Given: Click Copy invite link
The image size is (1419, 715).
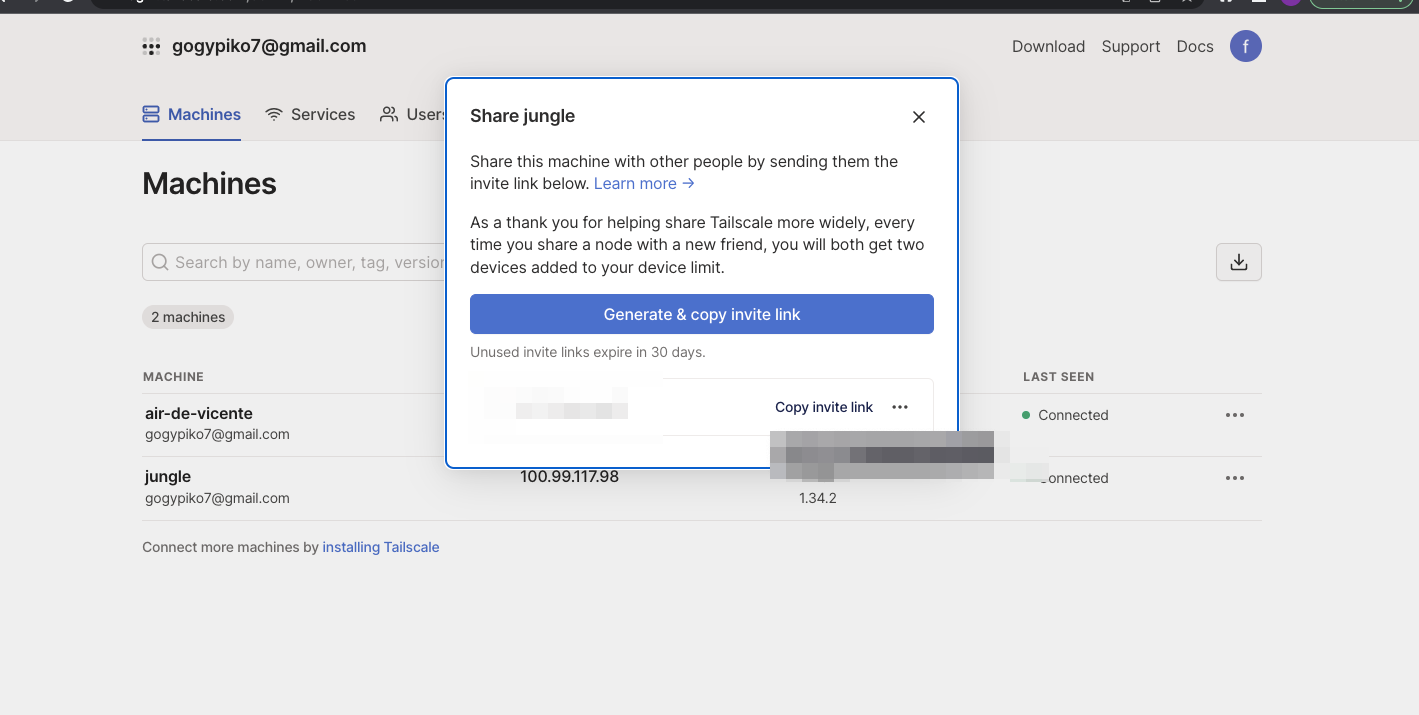Looking at the screenshot, I should [x=823, y=407].
